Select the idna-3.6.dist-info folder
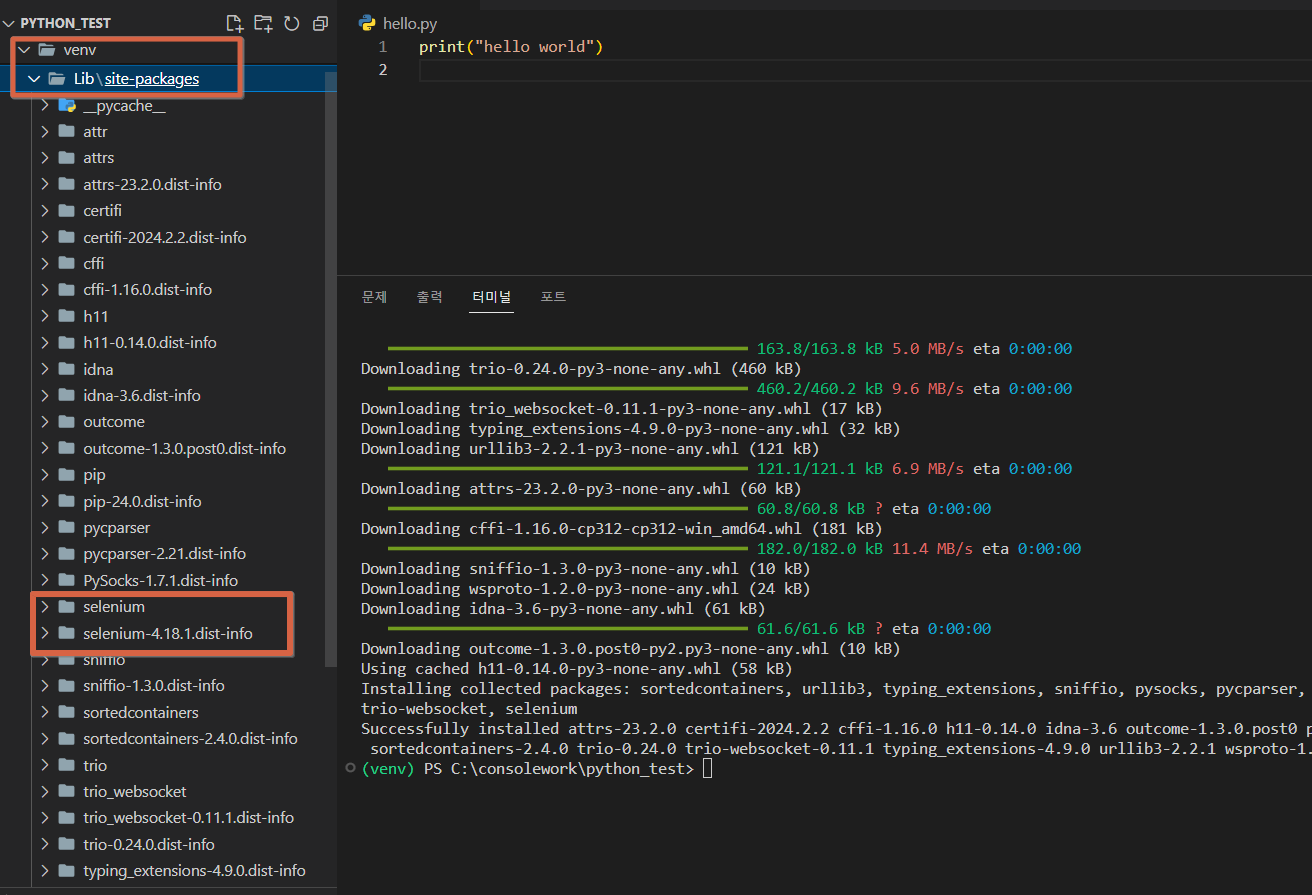Screen dimensions: 1312x895 [x=142, y=395]
